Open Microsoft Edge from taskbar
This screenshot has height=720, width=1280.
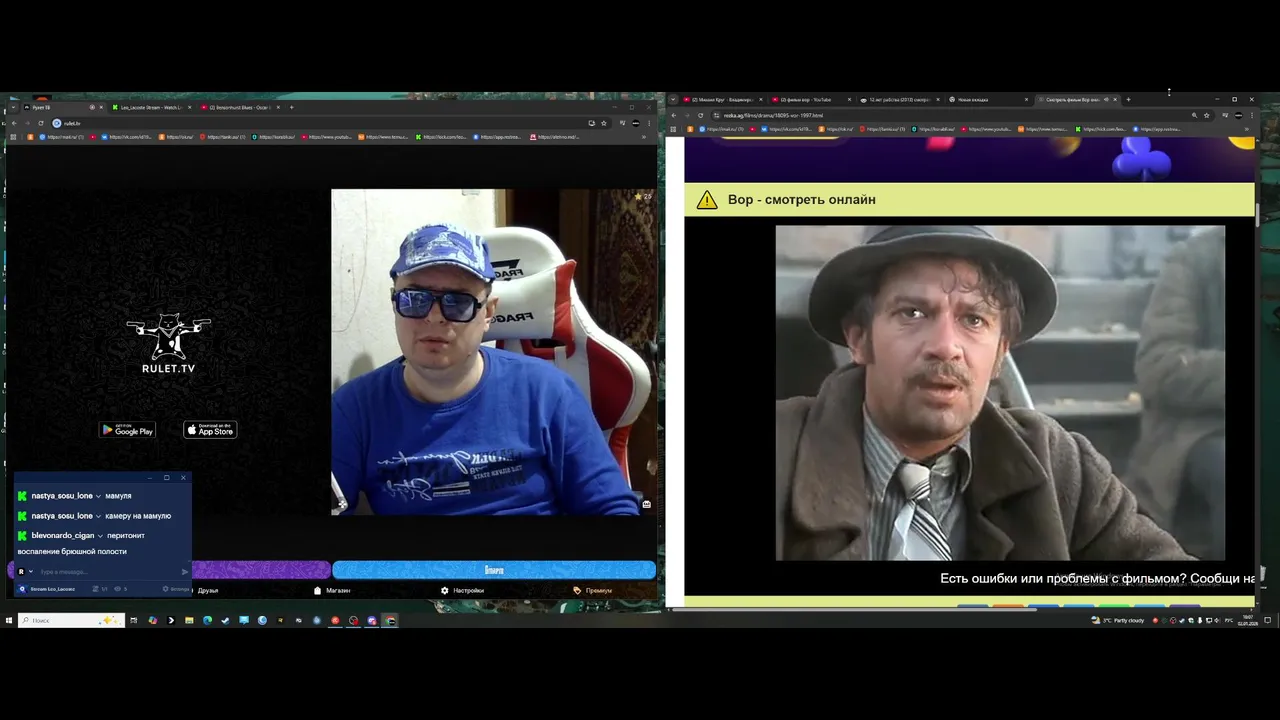click(207, 620)
